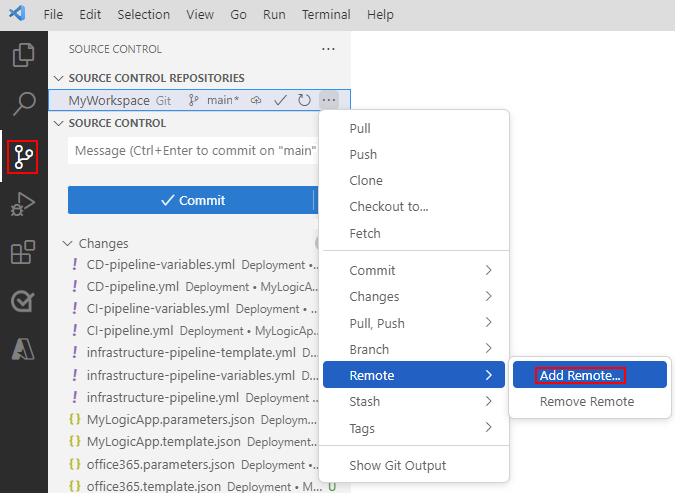Collapse the Changes tree group
The width and height of the screenshot is (675, 493).
point(68,243)
